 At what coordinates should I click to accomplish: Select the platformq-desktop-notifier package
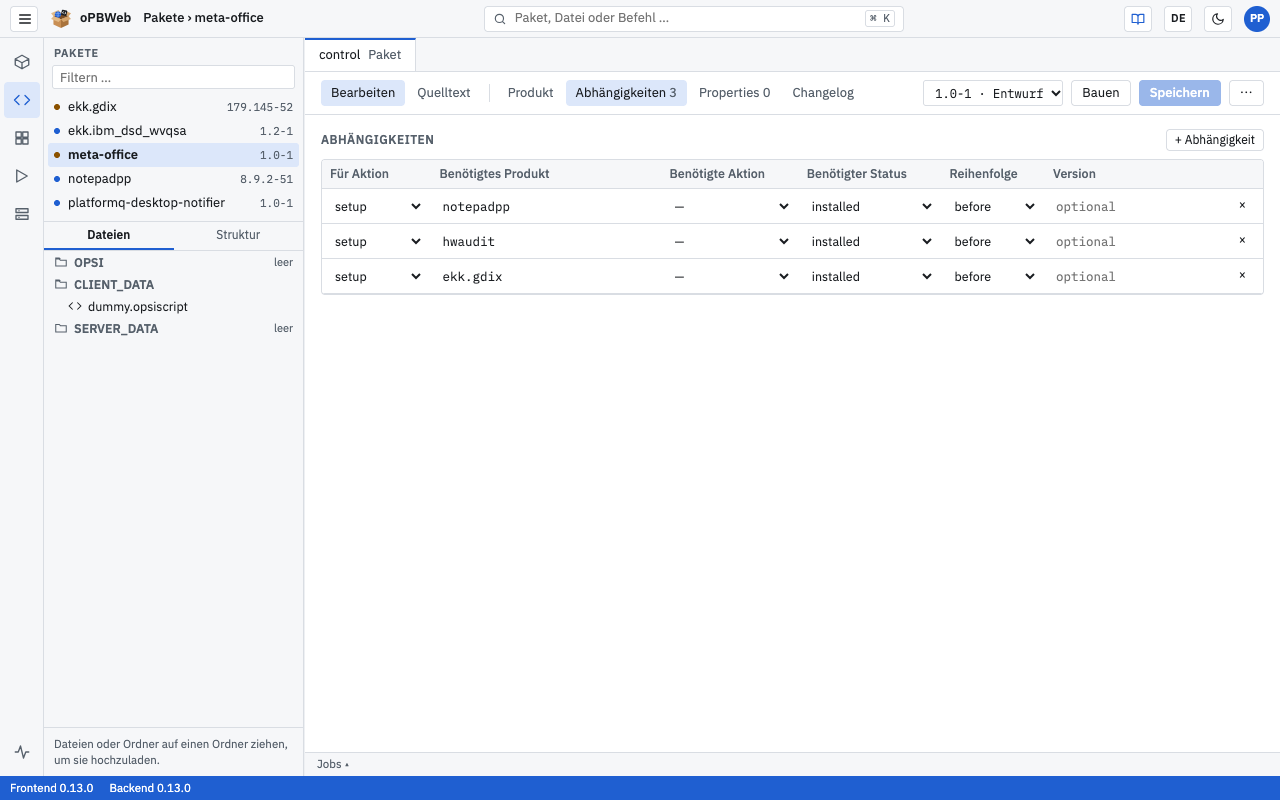point(173,203)
